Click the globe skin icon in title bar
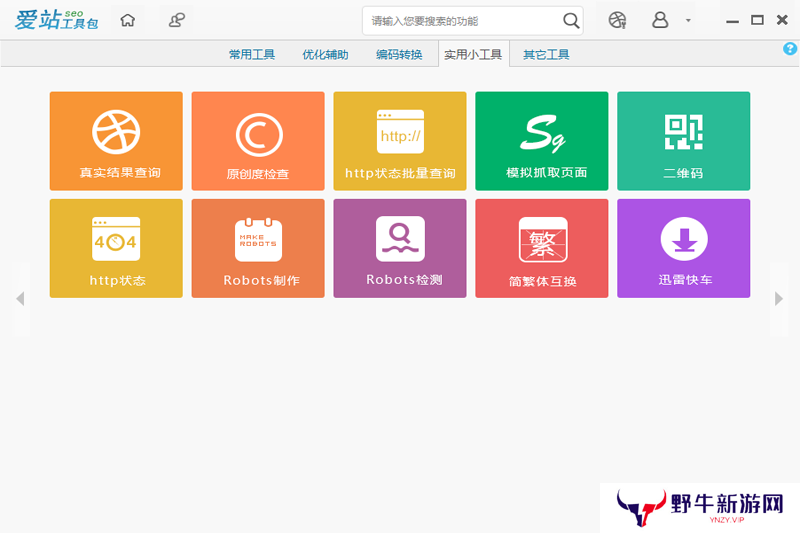The width and height of the screenshot is (800, 533). (x=617, y=20)
